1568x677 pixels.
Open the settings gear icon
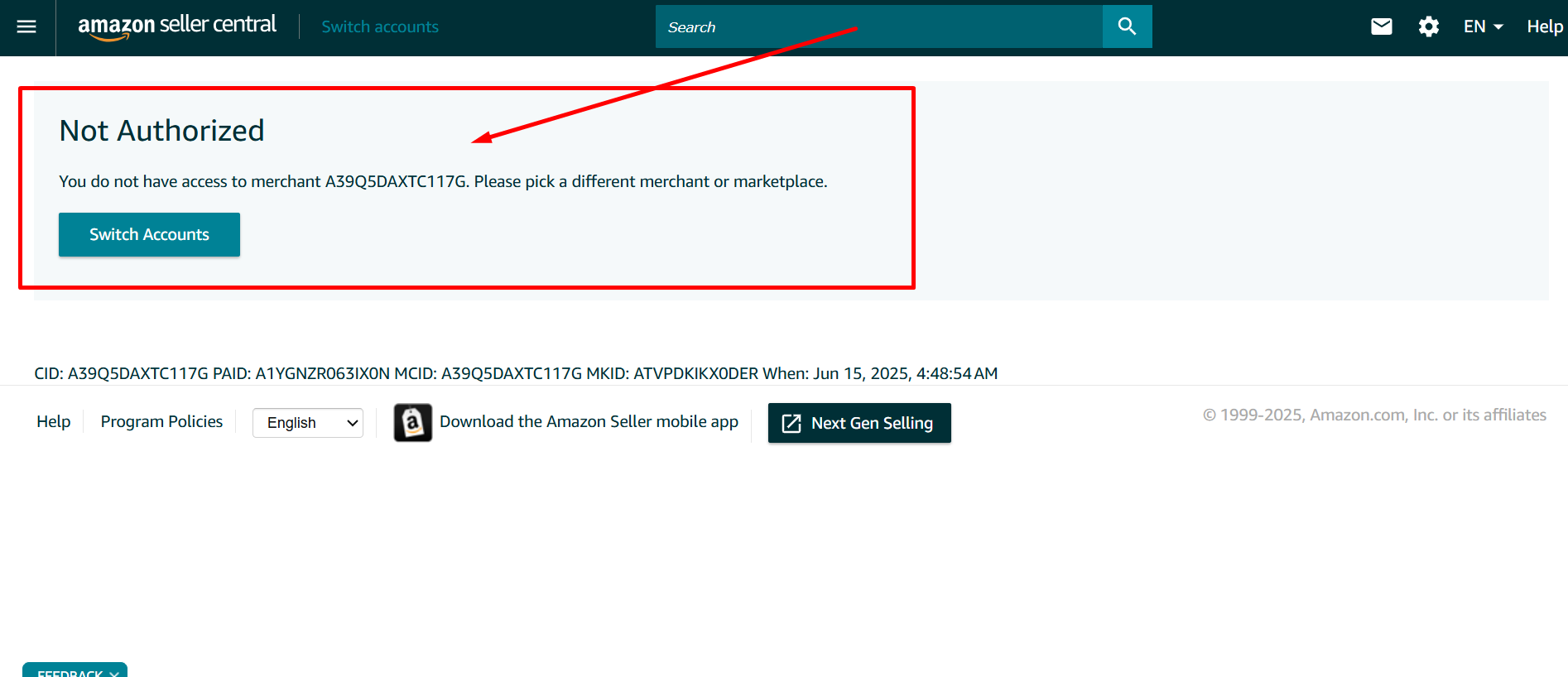pyautogui.click(x=1428, y=26)
